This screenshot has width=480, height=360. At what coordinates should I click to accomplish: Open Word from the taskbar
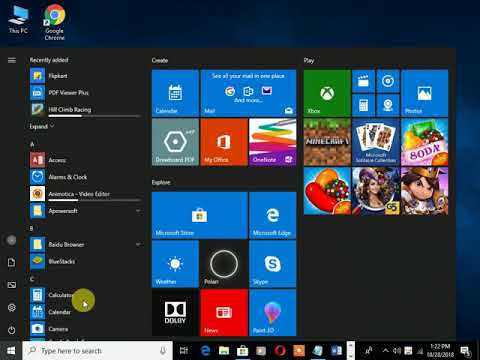click(336, 351)
